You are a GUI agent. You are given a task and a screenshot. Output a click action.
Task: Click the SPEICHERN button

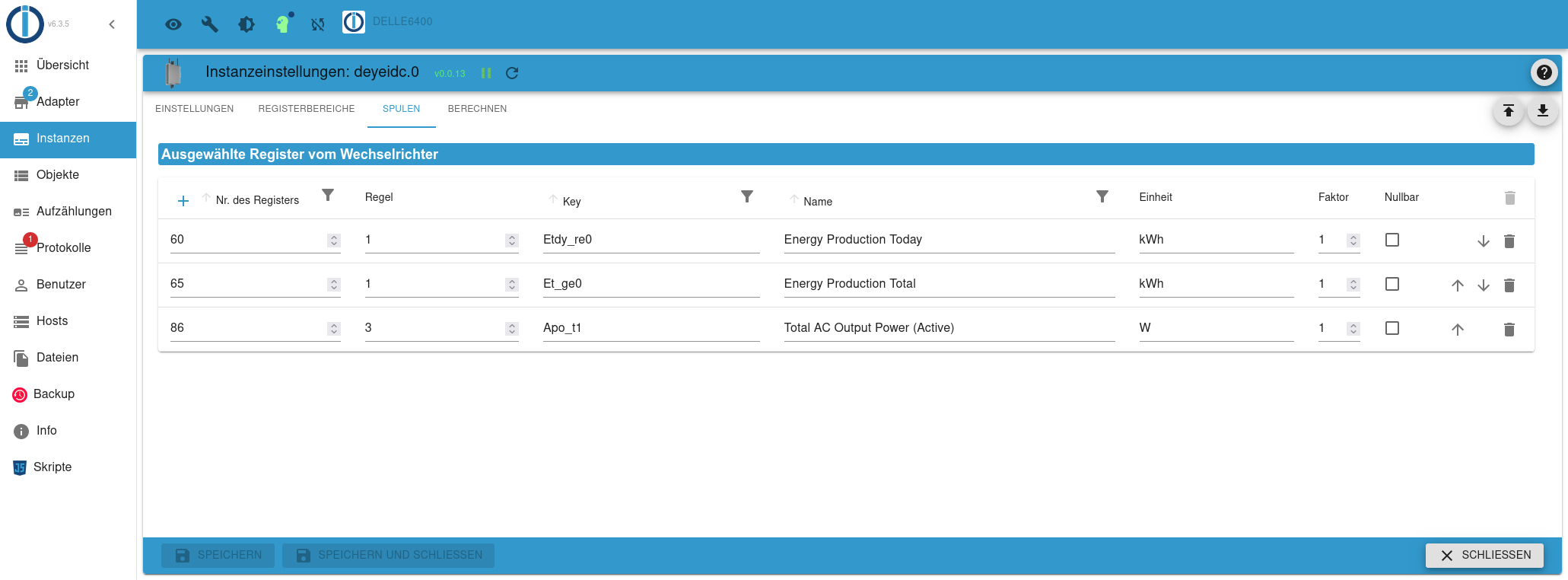coord(218,556)
